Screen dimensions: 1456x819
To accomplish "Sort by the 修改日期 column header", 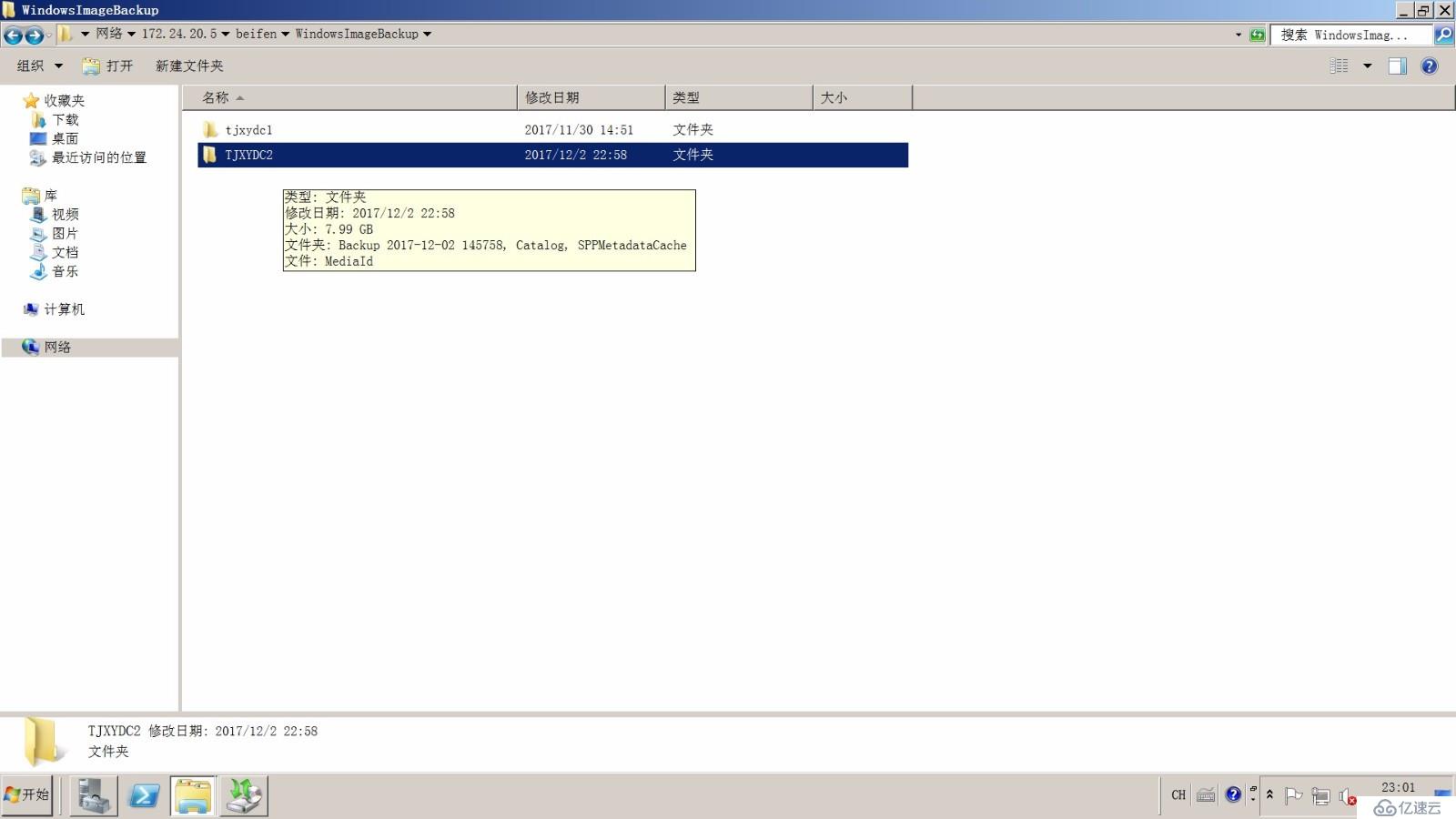I will 591,97.
